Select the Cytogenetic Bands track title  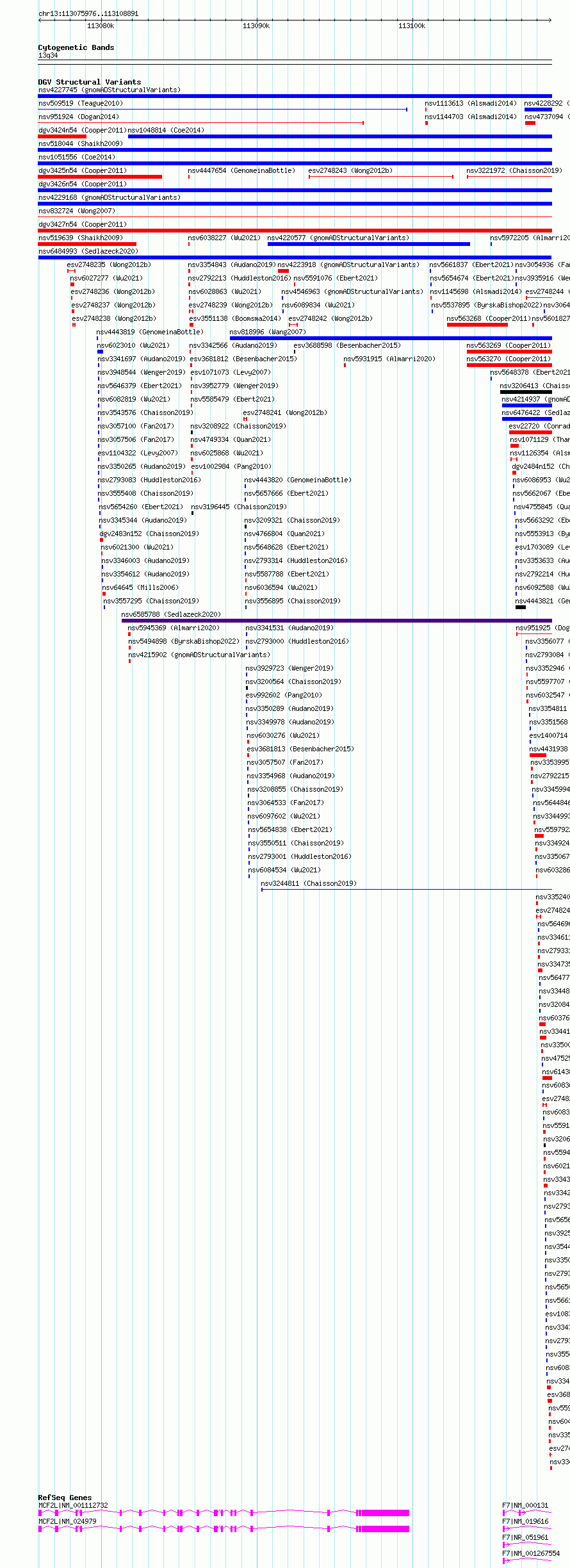pyautogui.click(x=76, y=47)
